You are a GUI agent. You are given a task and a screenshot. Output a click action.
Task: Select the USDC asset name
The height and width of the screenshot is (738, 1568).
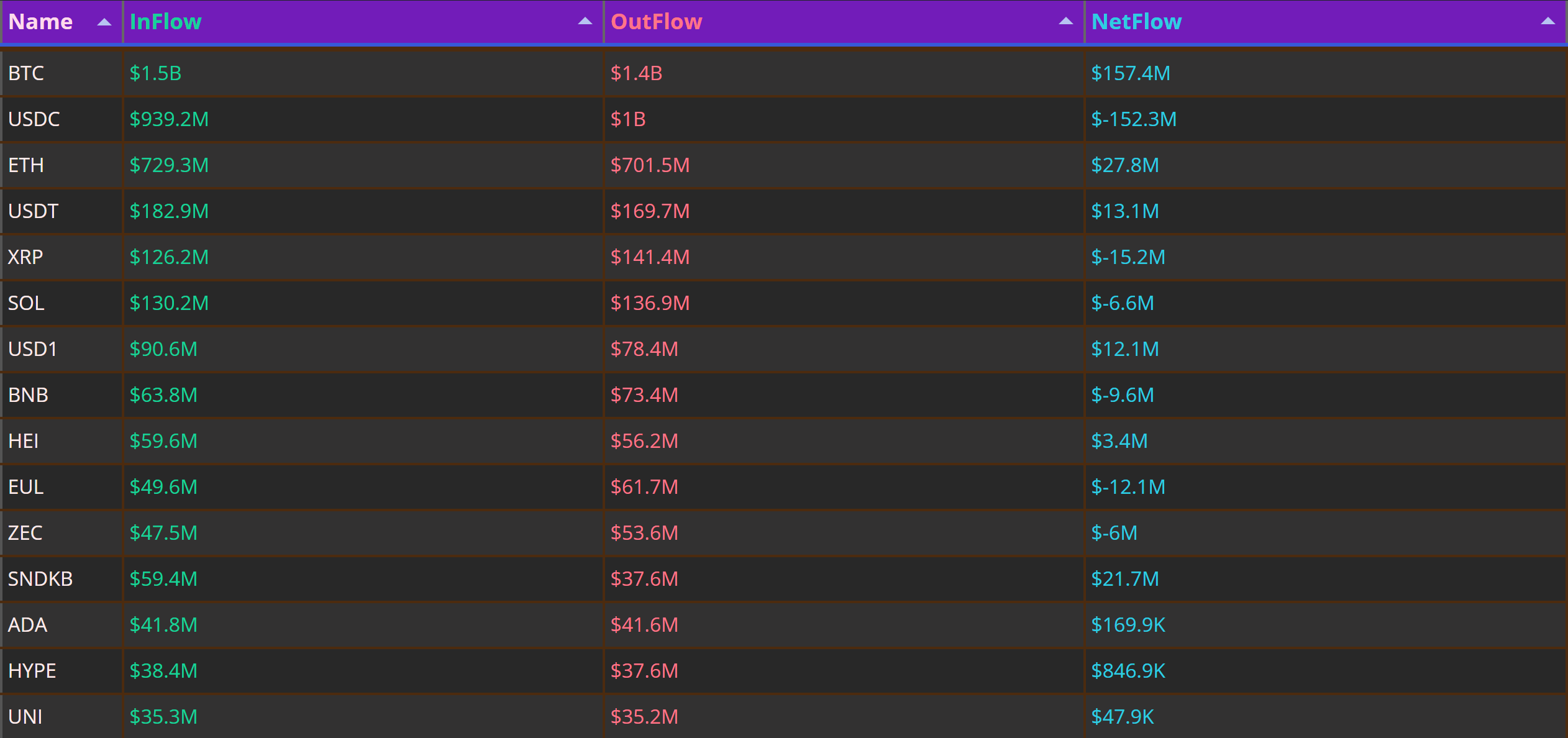[34, 119]
